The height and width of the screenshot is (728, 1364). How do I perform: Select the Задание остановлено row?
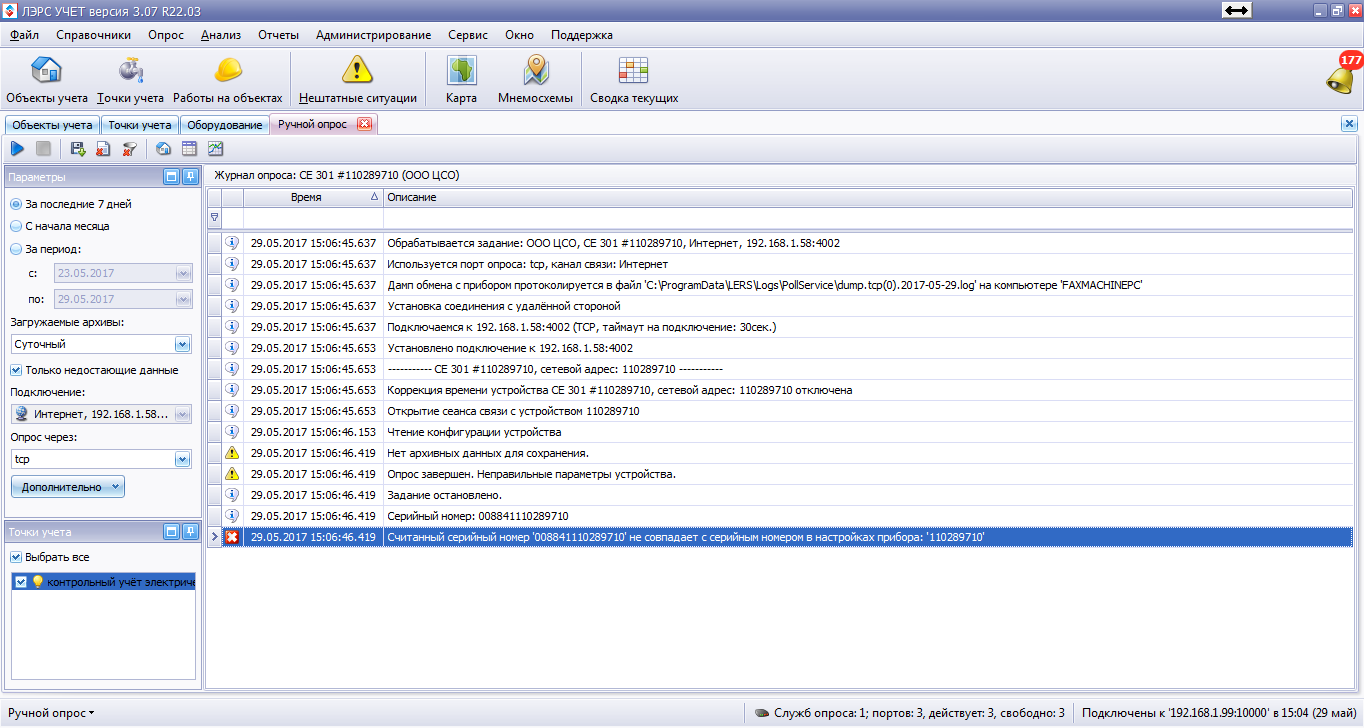point(780,495)
